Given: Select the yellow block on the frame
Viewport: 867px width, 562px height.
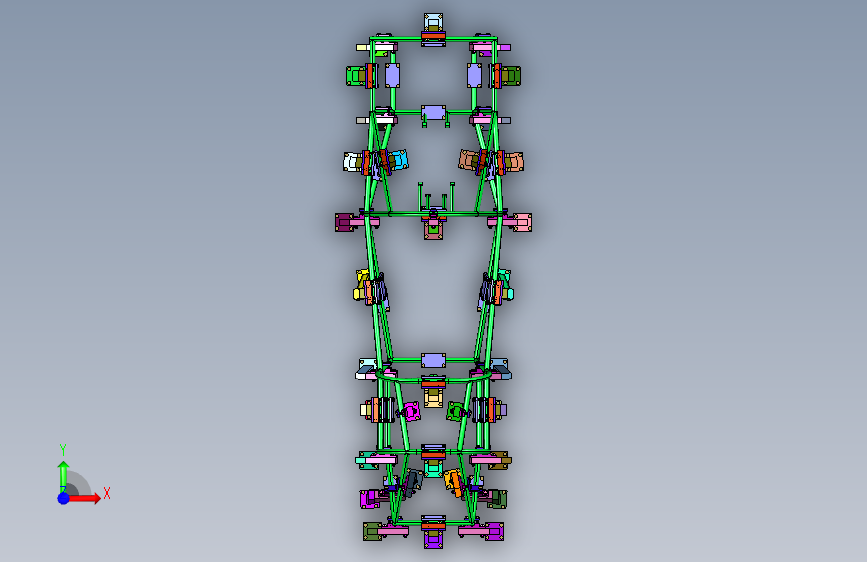Looking at the screenshot, I should (361, 284).
